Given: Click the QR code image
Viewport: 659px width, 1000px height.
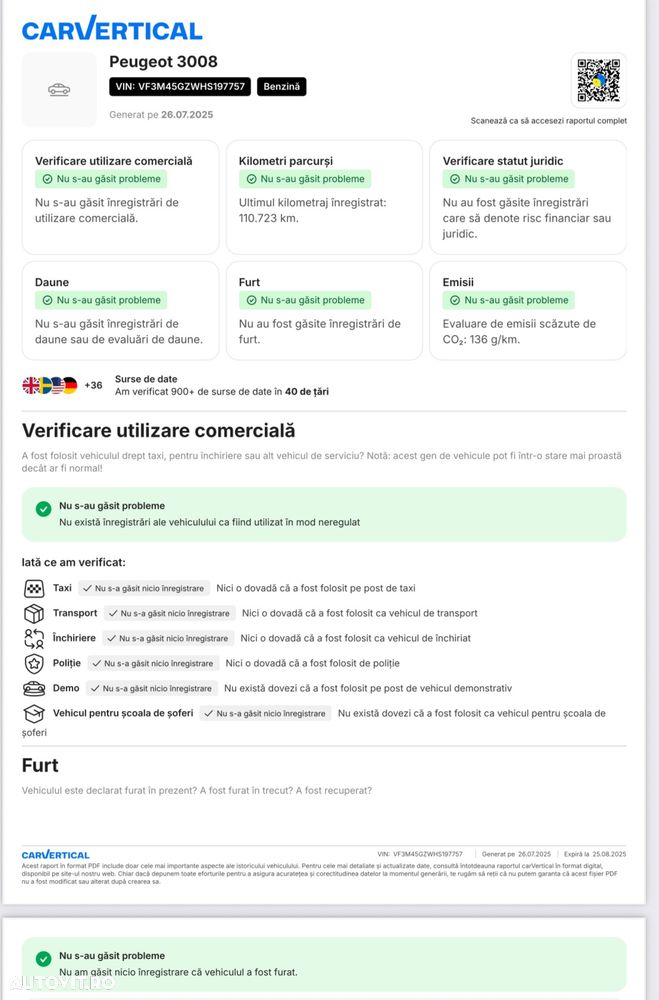Looking at the screenshot, I should (598, 81).
